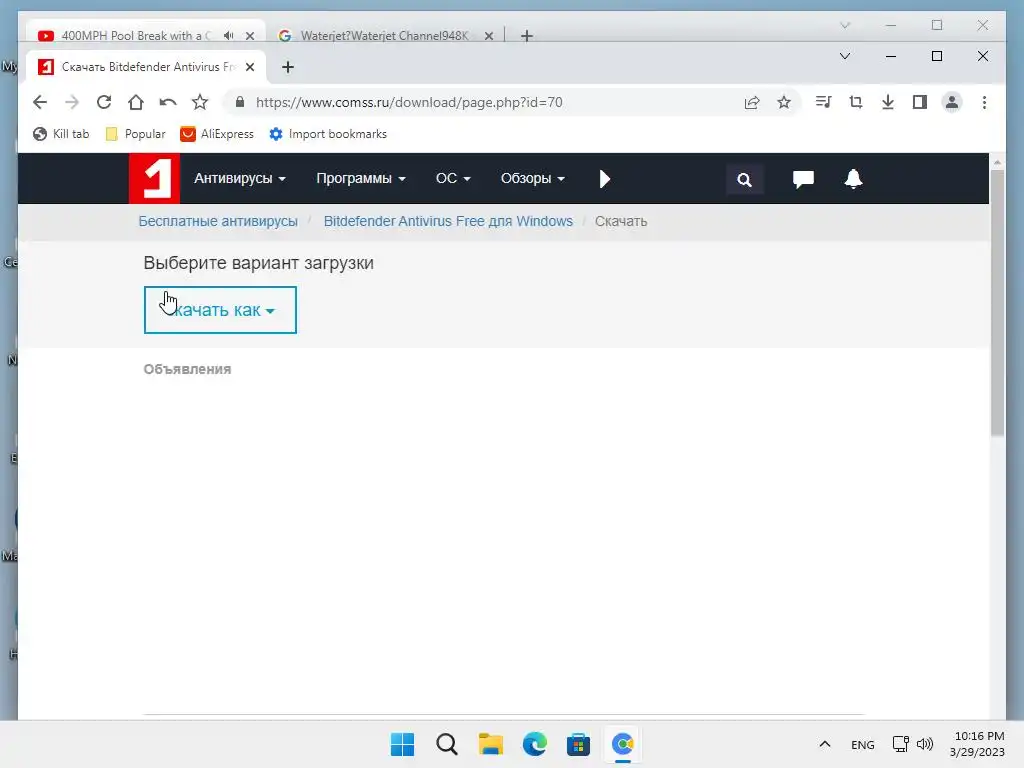Click the Comss red logo
Image resolution: width=1024 pixels, height=768 pixels.
(x=154, y=178)
